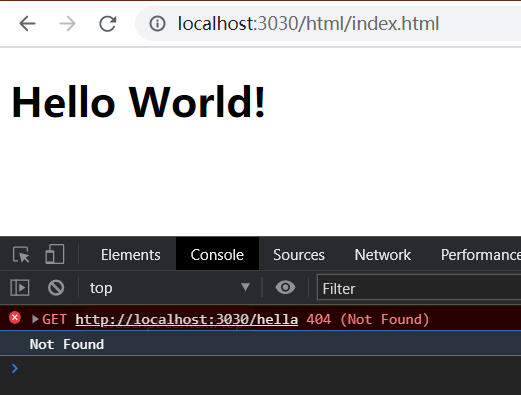Activate the inspect element picker tool

tap(21, 255)
